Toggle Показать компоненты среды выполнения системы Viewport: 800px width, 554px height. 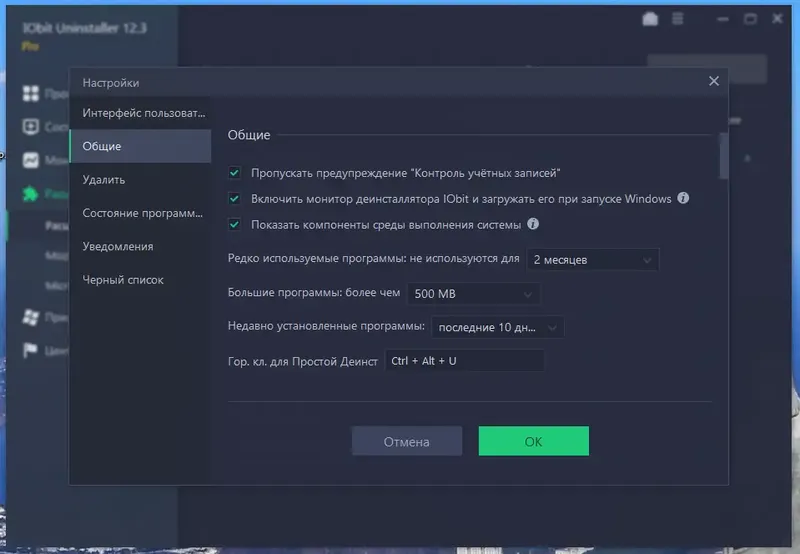coord(235,224)
